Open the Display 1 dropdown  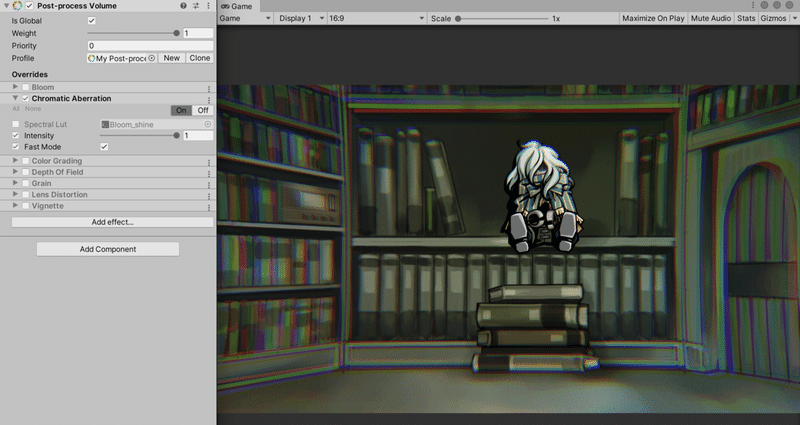[x=301, y=18]
